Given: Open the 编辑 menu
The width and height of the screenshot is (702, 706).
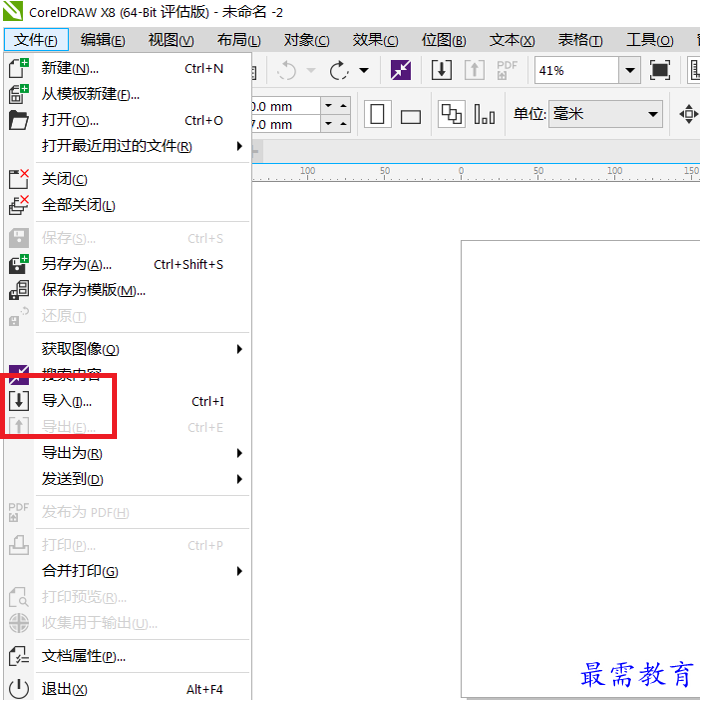Looking at the screenshot, I should [103, 40].
